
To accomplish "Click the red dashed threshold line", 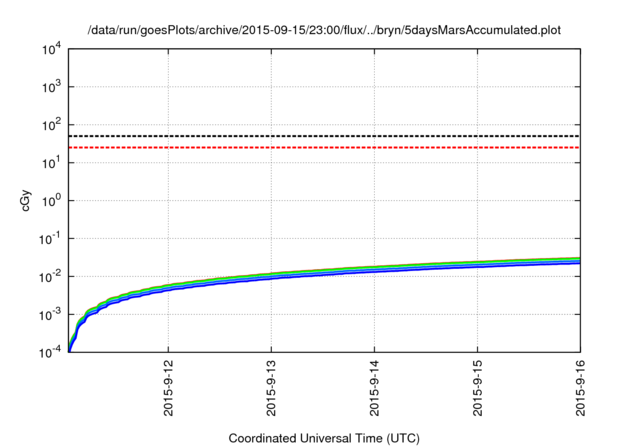I will (x=324, y=147).
